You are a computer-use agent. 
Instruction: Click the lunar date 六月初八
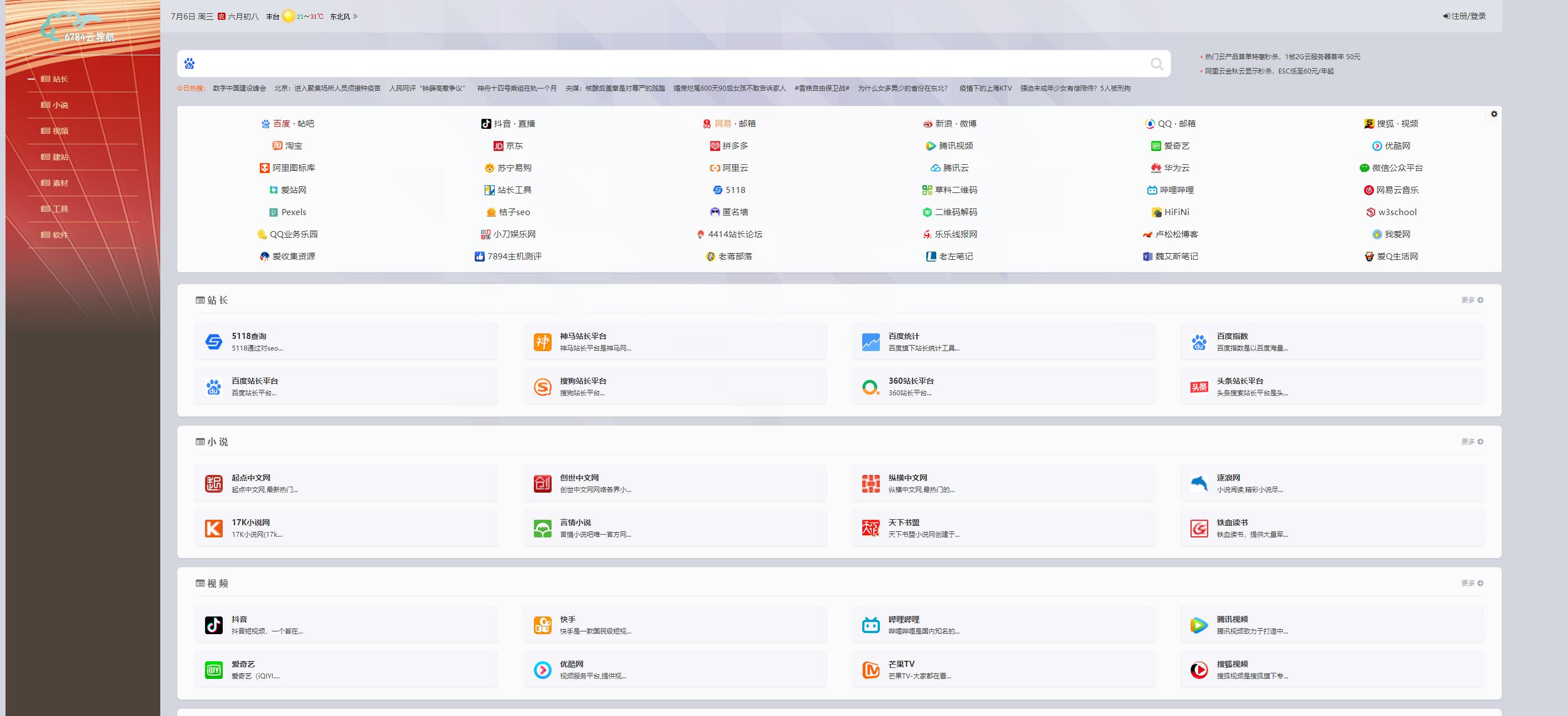click(x=243, y=17)
